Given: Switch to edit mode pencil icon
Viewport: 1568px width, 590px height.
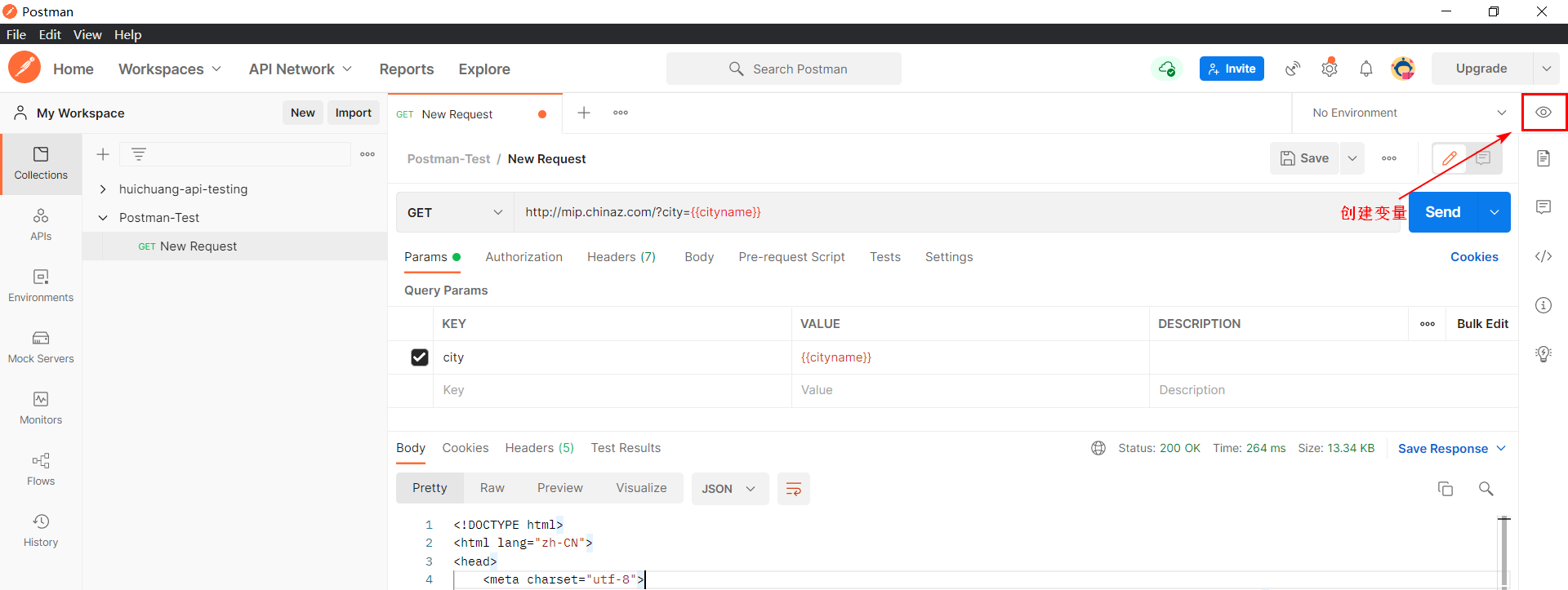Looking at the screenshot, I should coord(1450,158).
